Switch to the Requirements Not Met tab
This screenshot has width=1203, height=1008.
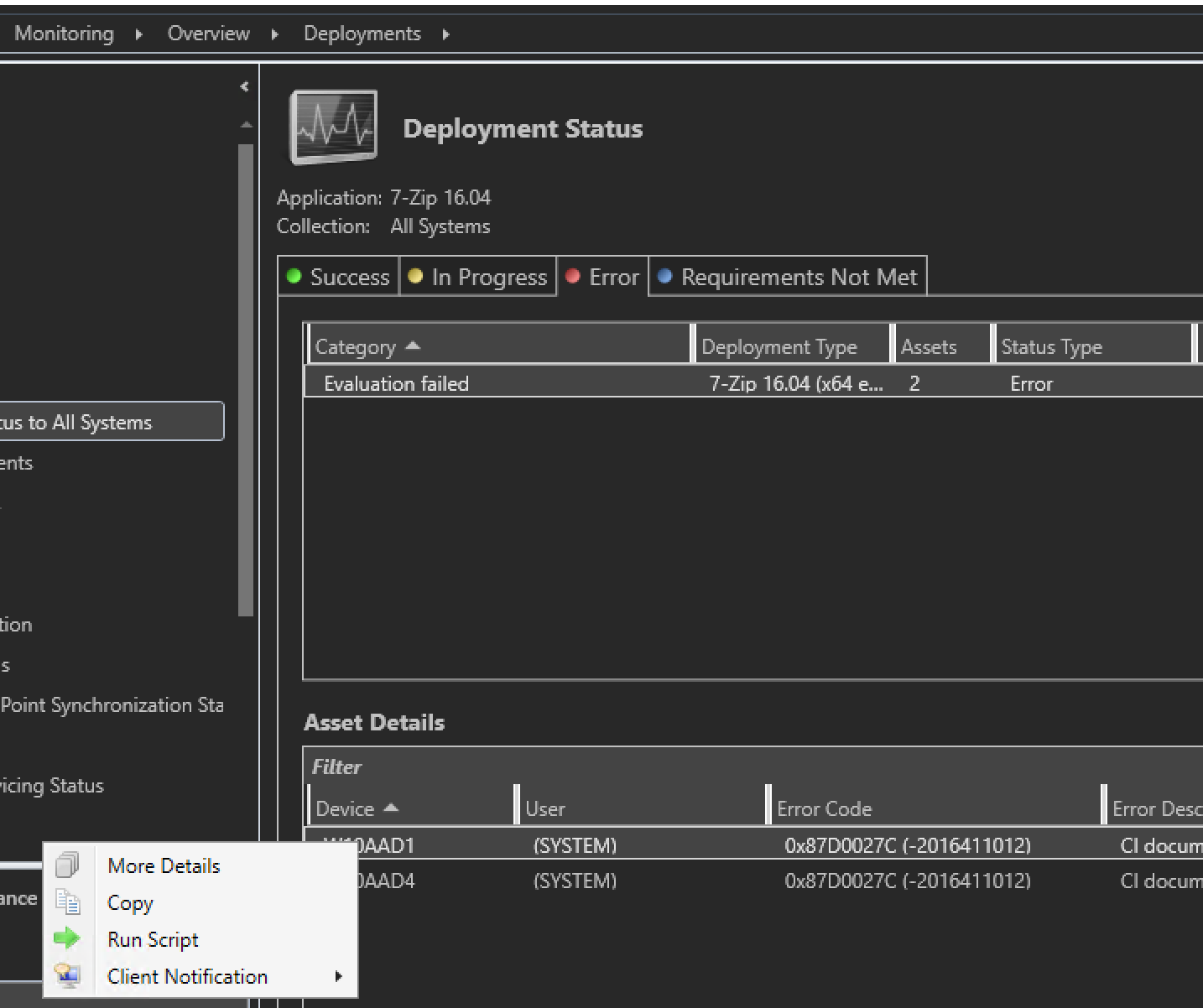787,277
